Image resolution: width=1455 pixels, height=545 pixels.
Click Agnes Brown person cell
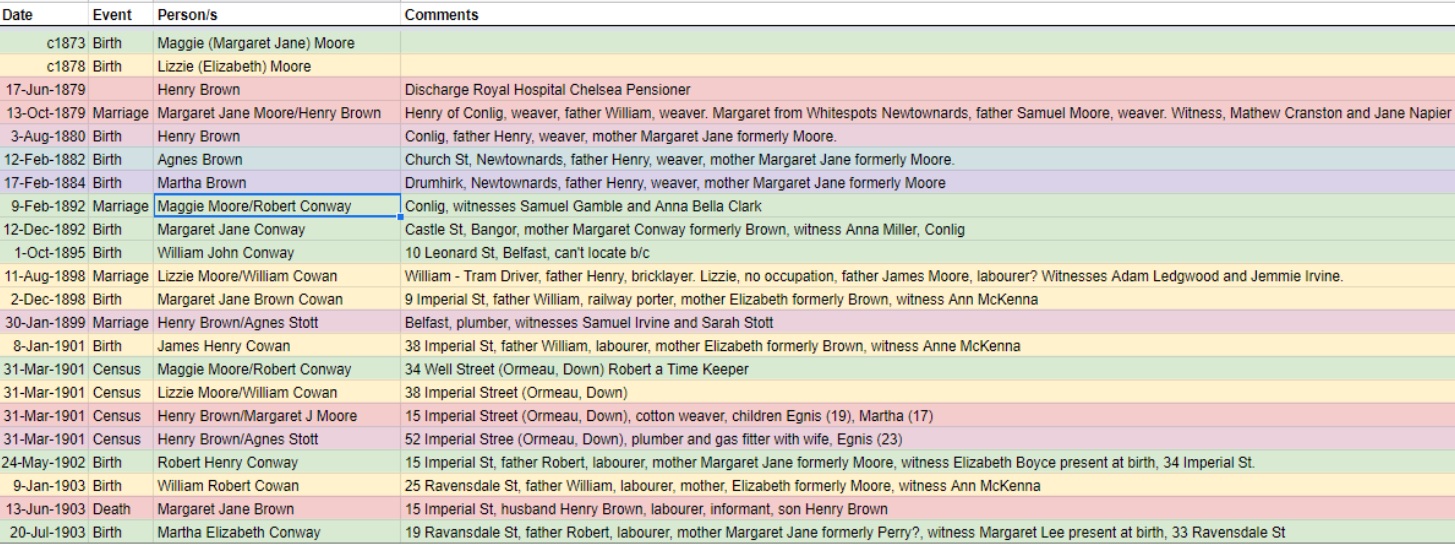pyautogui.click(x=277, y=160)
